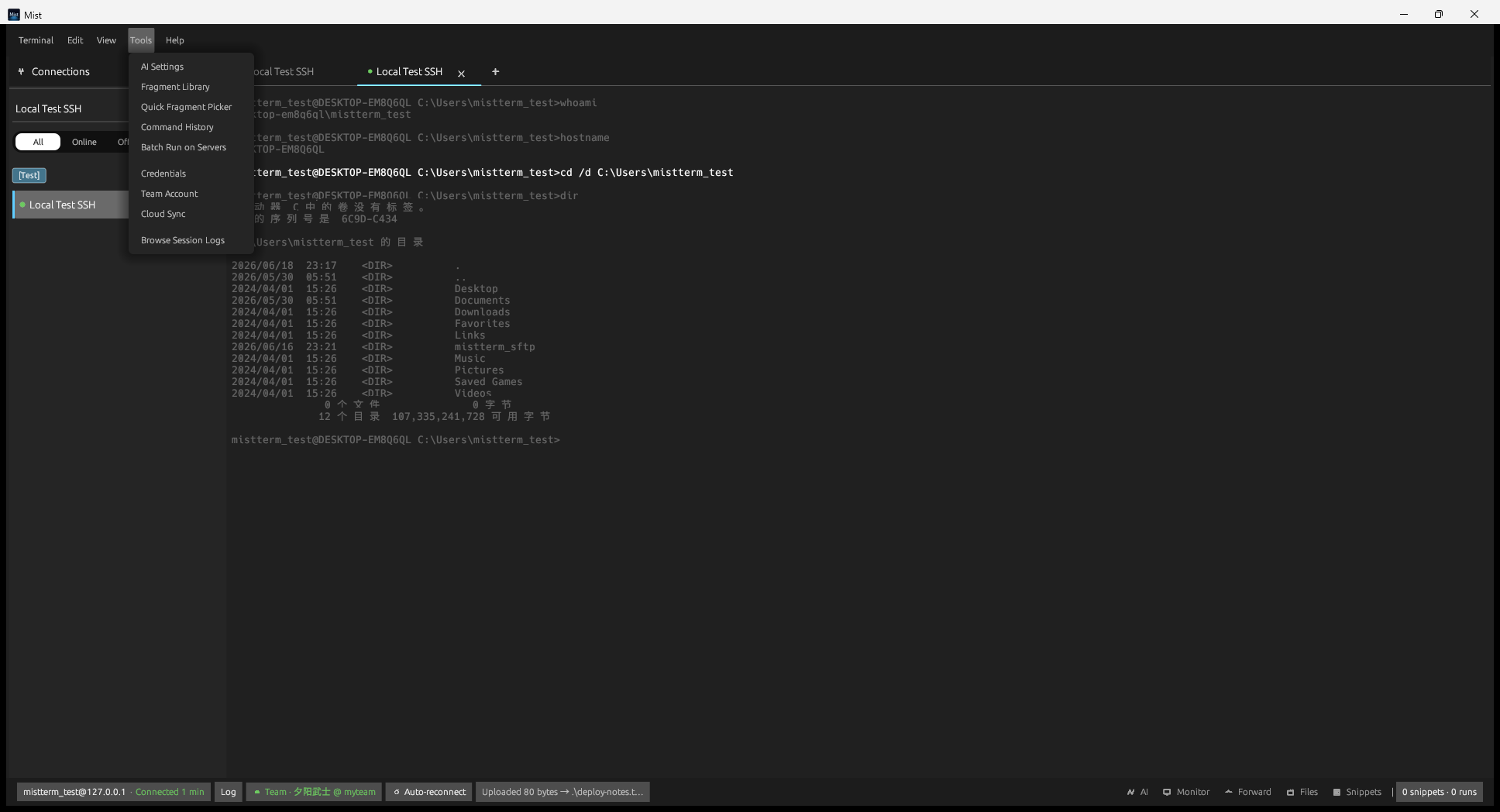Select Browse Session Logs menu entry

[x=183, y=240]
